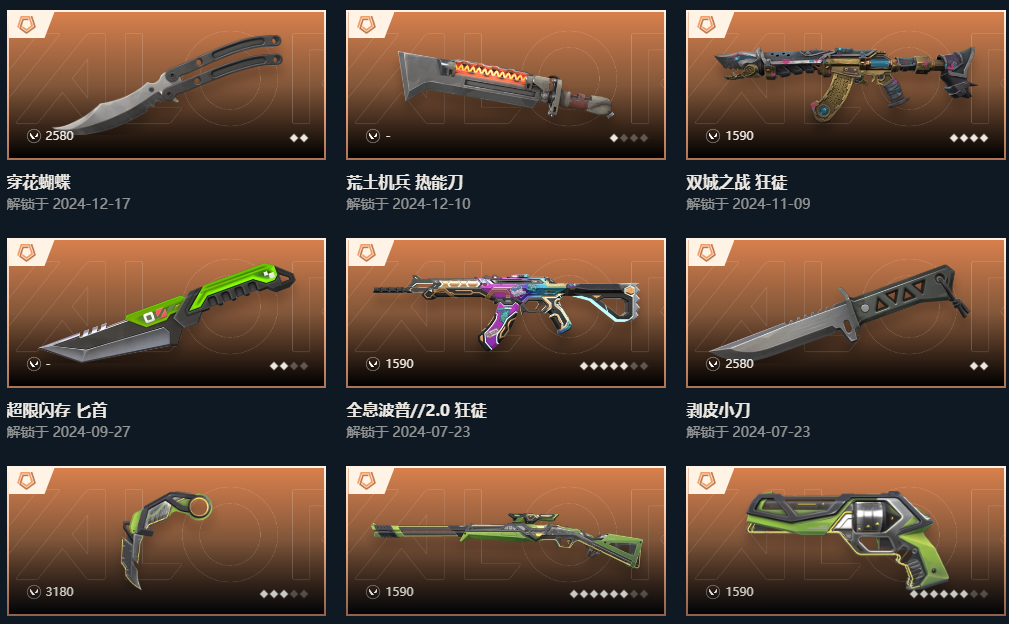Screen dimensions: 1009x624
Task: Open the 荒土机兵 热能刀 skin image
Action: [x=506, y=85]
